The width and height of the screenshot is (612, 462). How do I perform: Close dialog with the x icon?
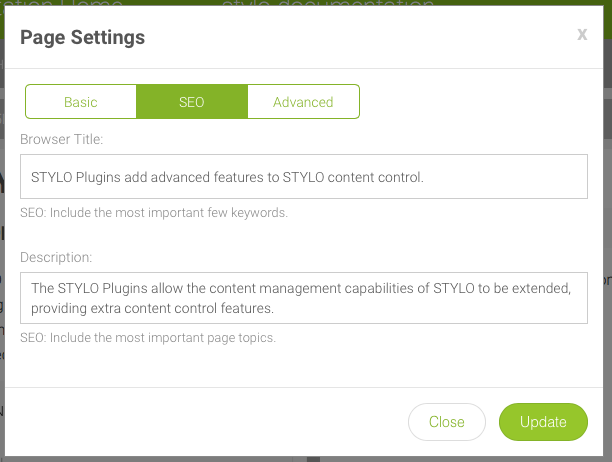coord(582,35)
